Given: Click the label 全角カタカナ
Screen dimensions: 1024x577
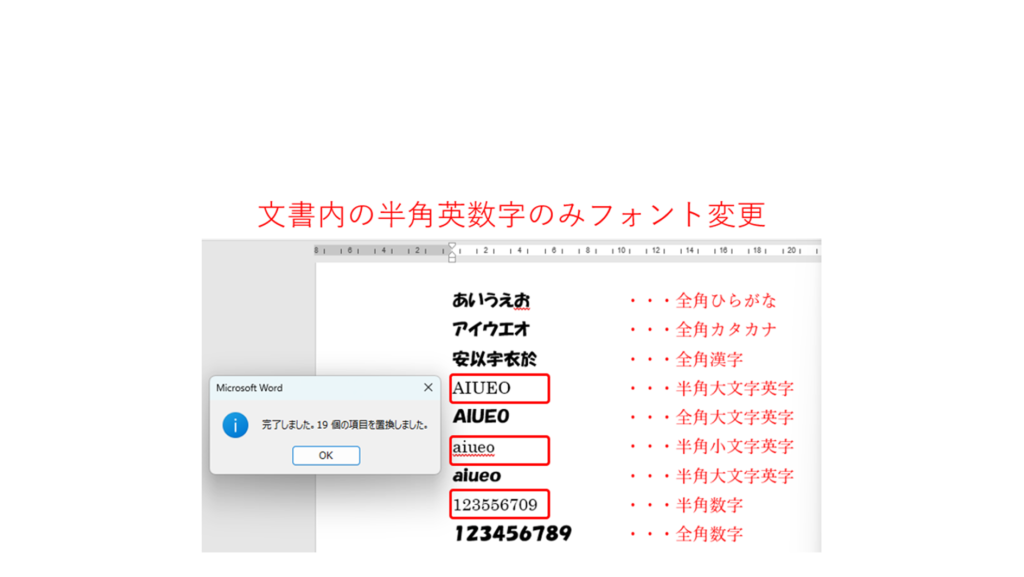Looking at the screenshot, I should [x=726, y=330].
